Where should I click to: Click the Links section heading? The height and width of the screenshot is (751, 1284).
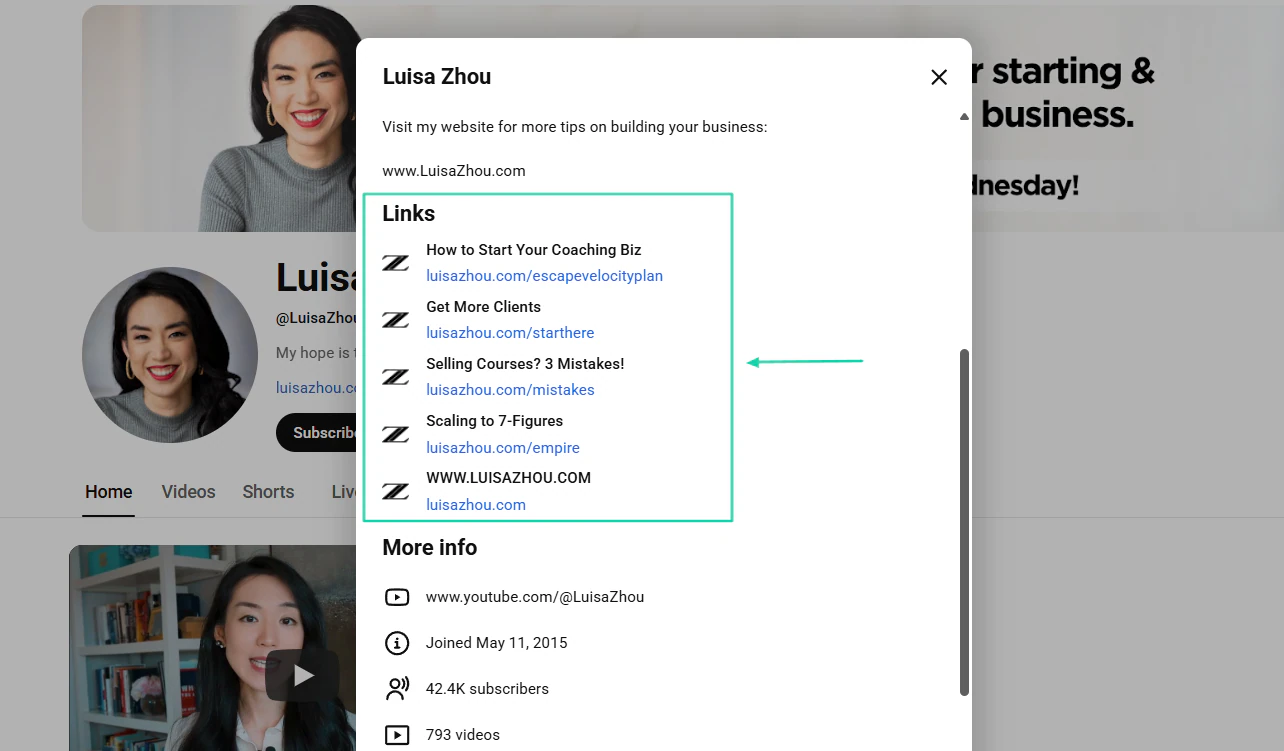[409, 214]
